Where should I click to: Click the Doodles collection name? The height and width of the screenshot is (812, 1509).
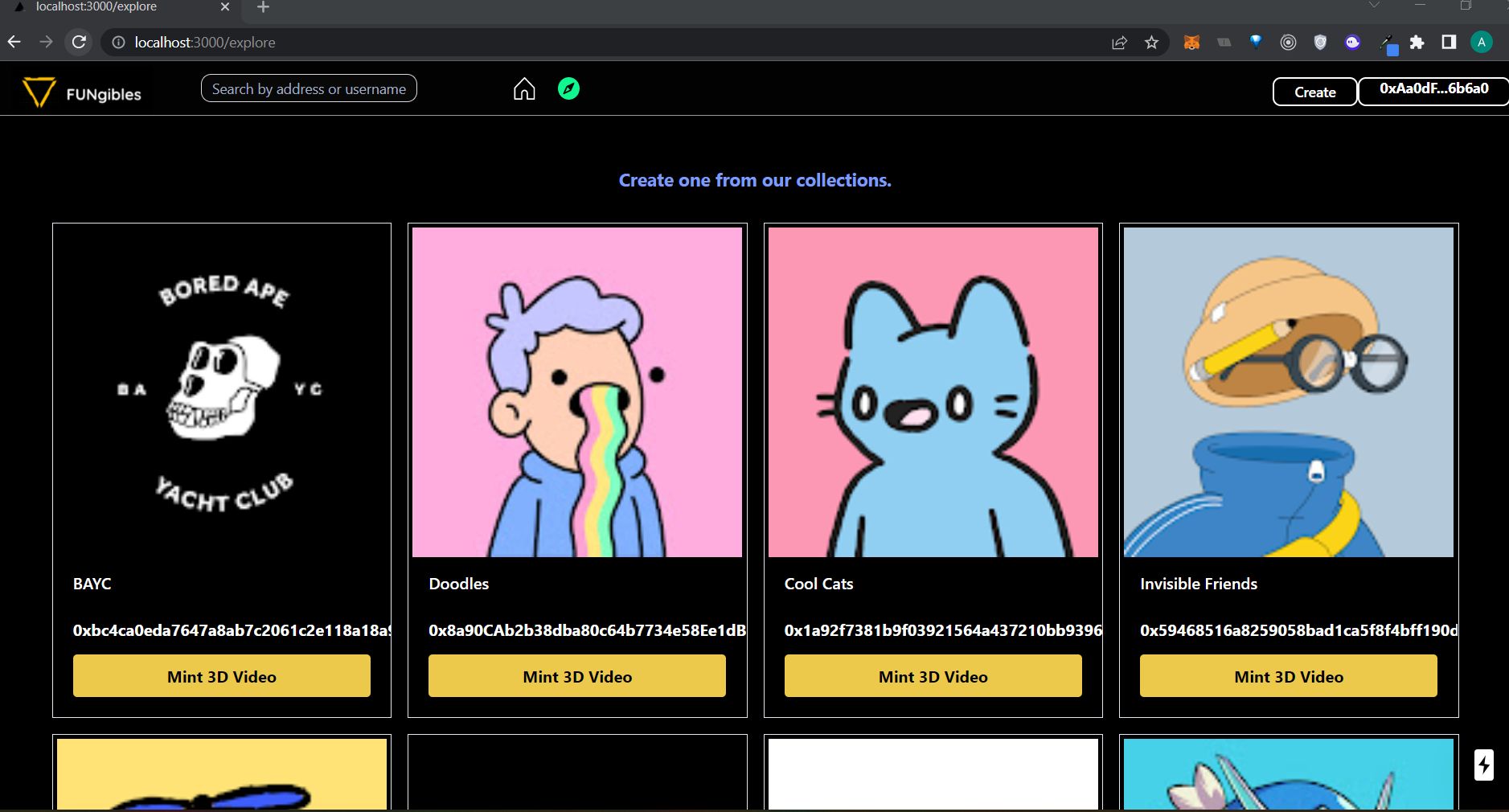click(x=459, y=584)
